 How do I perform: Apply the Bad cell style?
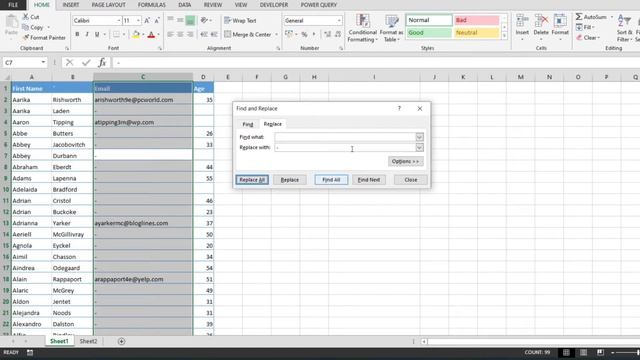click(476, 20)
